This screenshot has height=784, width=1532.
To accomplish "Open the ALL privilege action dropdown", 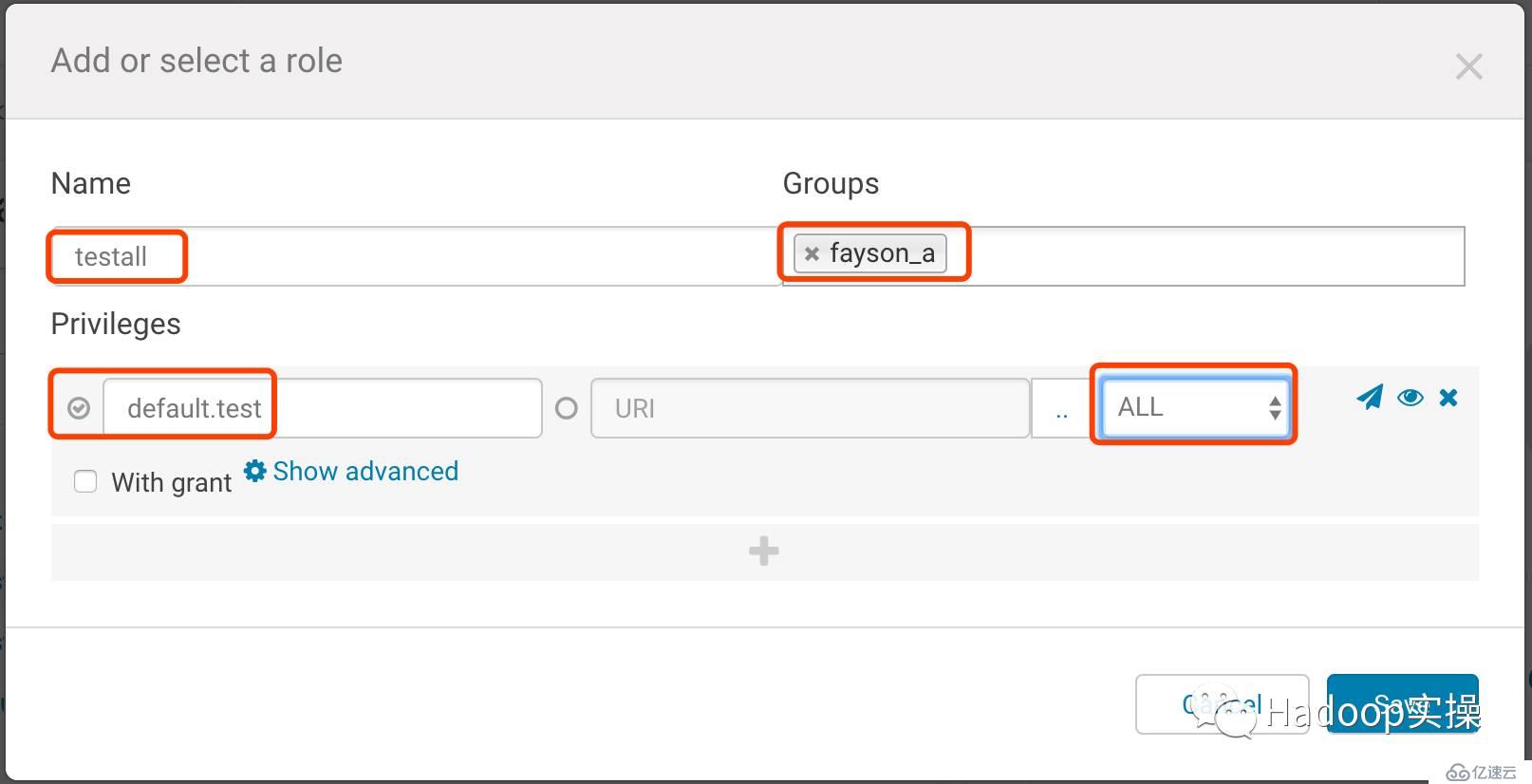I will point(1195,407).
